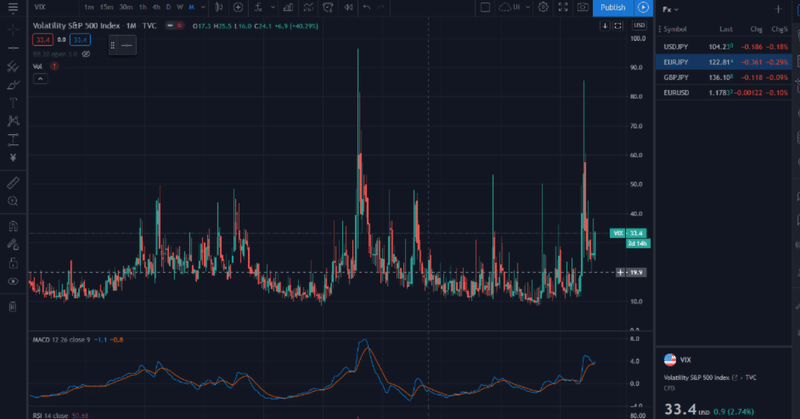
Task: Click the trash remove drawings icon
Action: pos(13,306)
